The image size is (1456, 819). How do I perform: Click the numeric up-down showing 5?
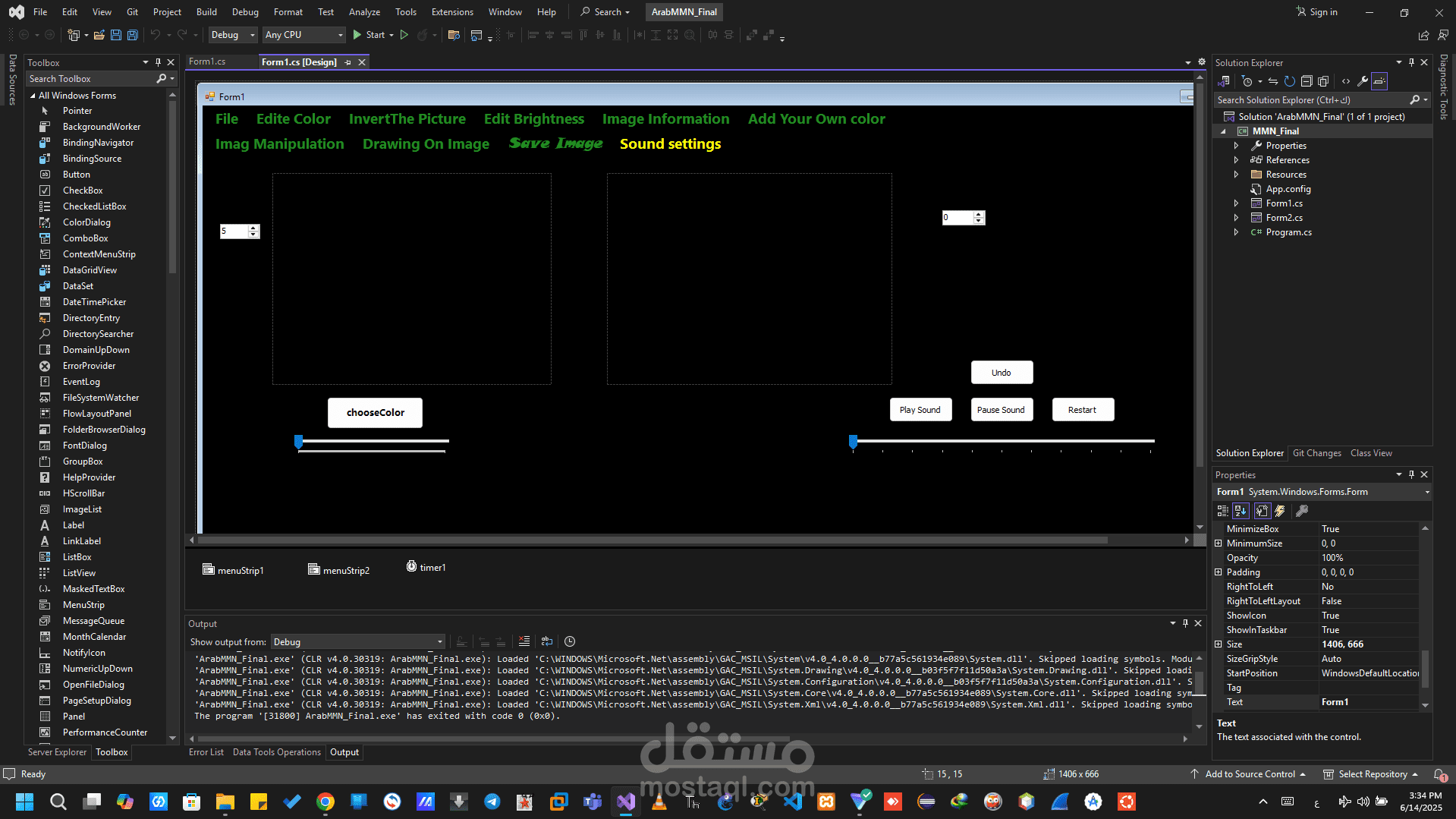tap(240, 232)
